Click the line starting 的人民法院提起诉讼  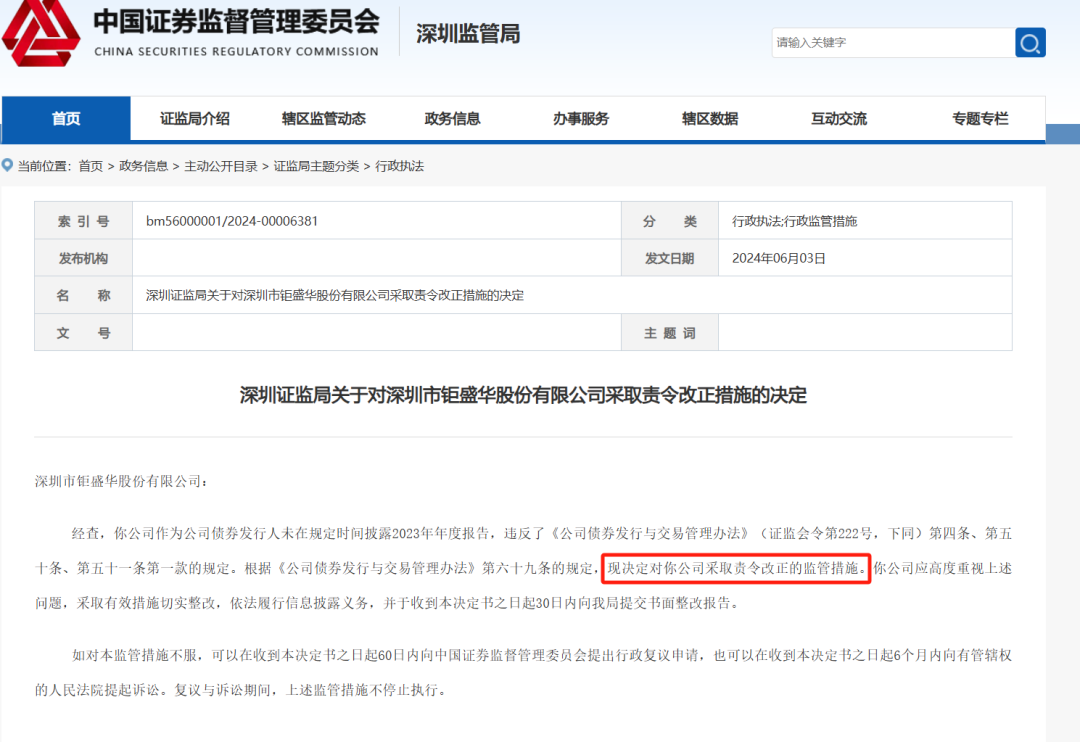pos(243,690)
